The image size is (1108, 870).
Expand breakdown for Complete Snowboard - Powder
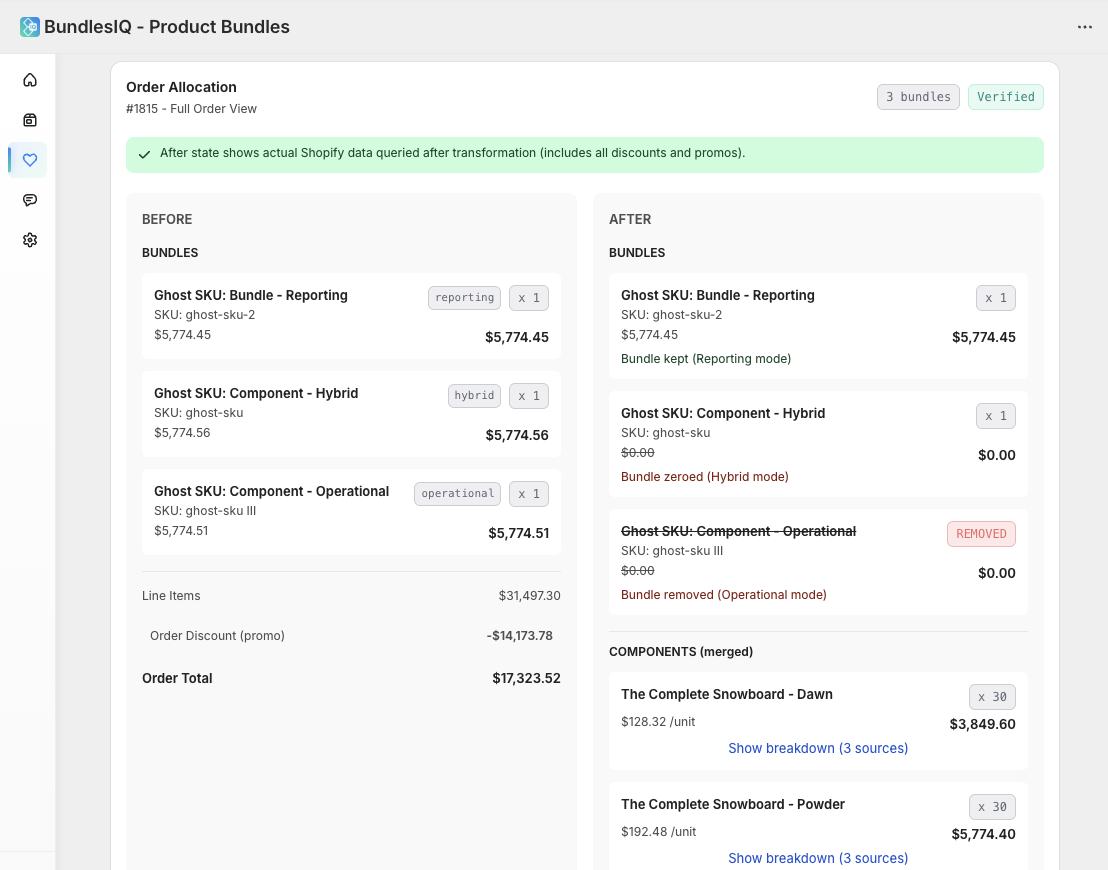818,858
